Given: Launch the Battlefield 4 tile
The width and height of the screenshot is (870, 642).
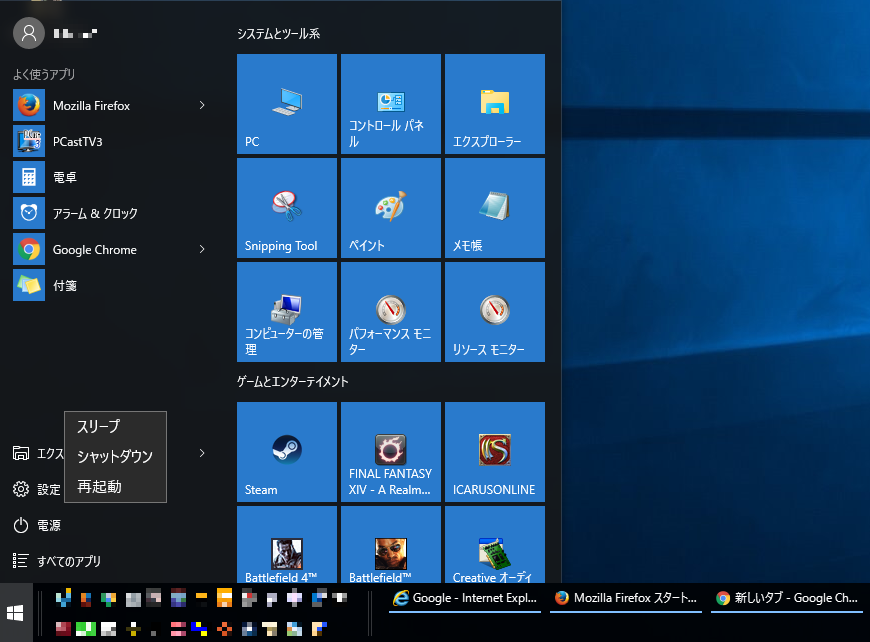Looking at the screenshot, I should (x=287, y=544).
